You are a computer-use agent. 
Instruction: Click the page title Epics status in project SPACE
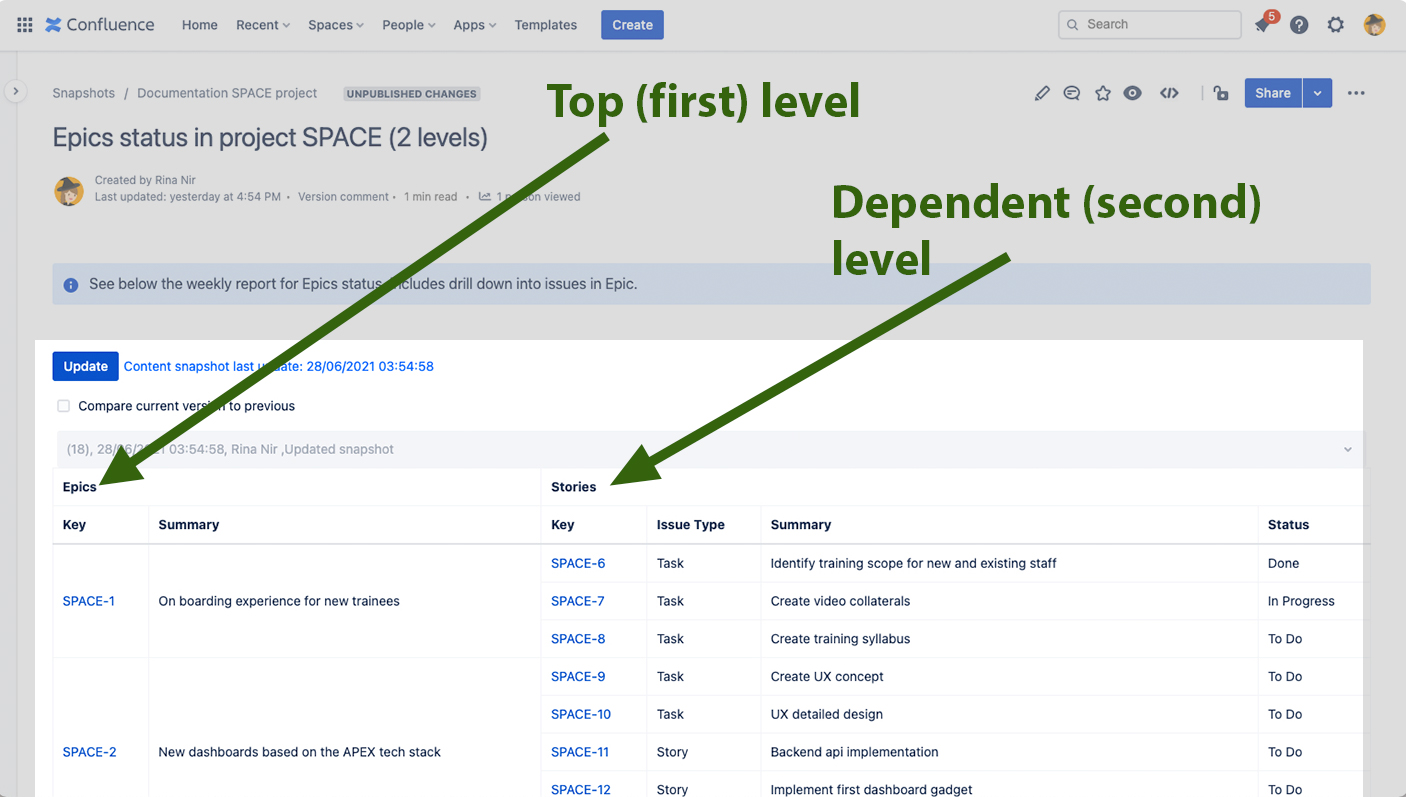tap(270, 137)
